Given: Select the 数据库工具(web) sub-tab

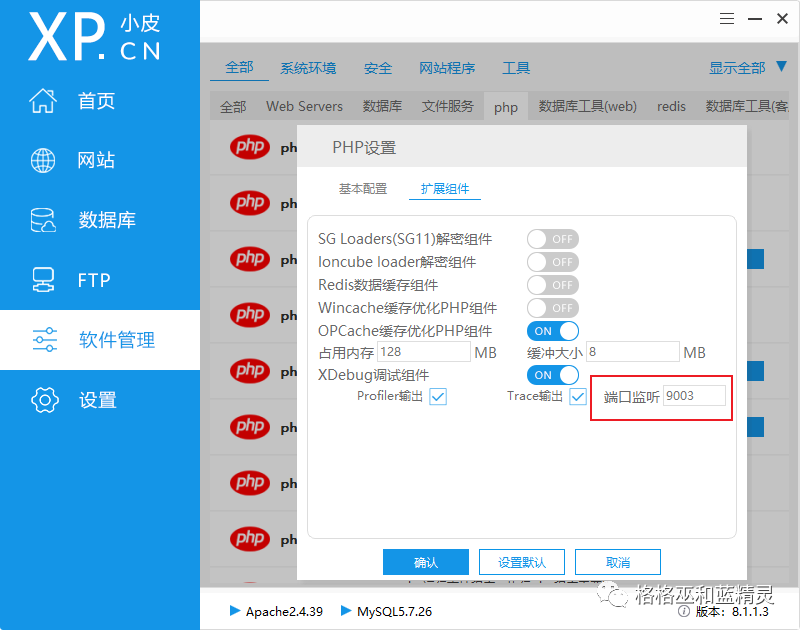Looking at the screenshot, I should tap(587, 106).
